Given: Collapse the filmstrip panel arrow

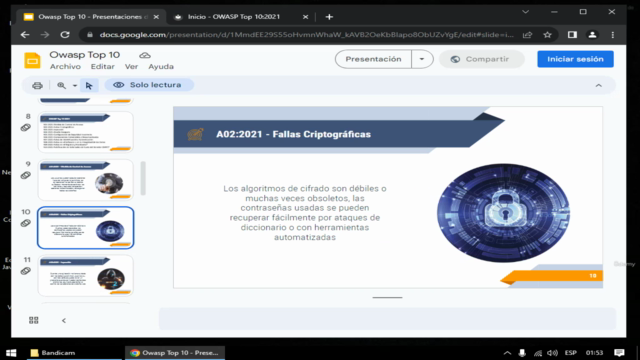Looking at the screenshot, I should 64,320.
